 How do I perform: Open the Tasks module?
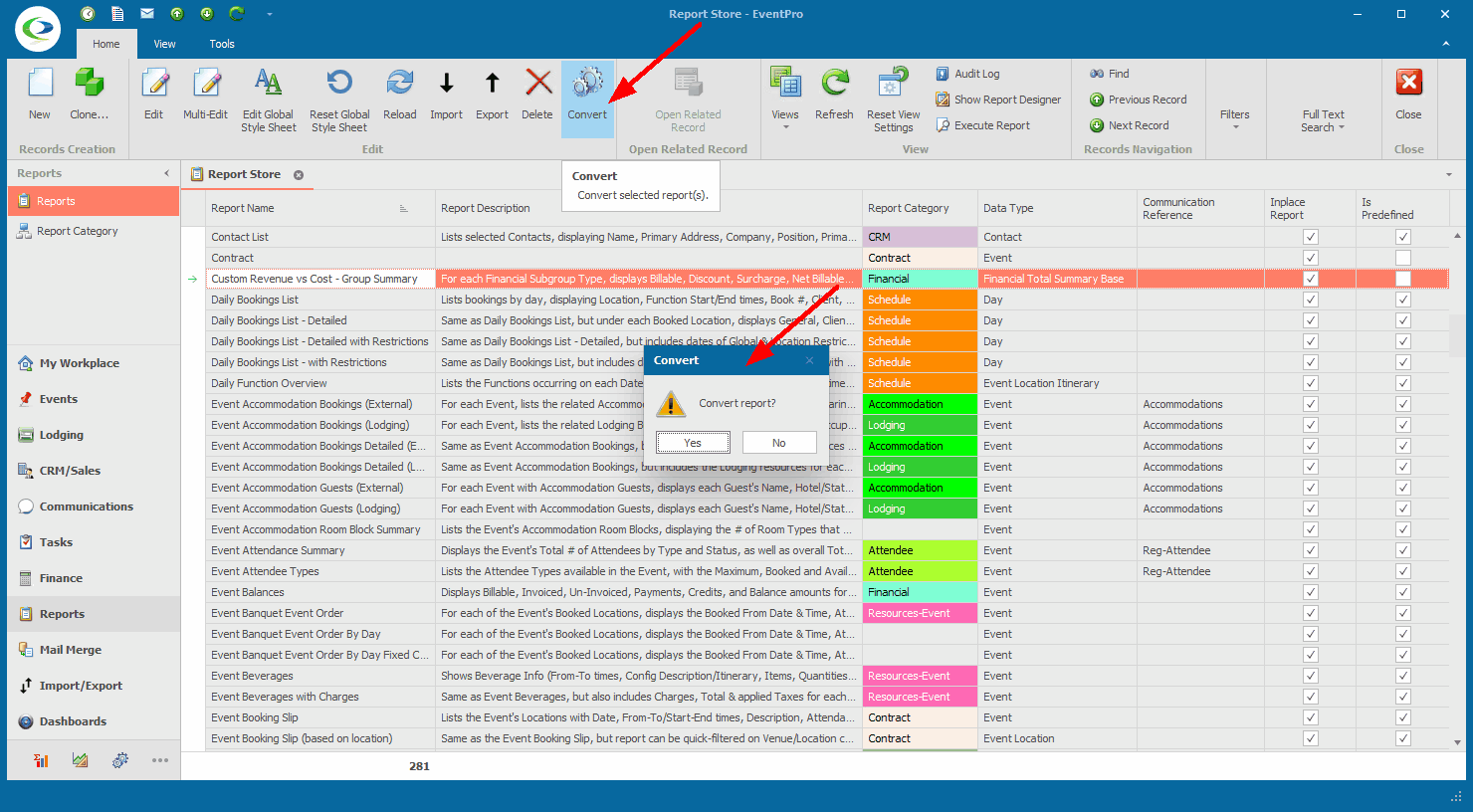[x=94, y=542]
